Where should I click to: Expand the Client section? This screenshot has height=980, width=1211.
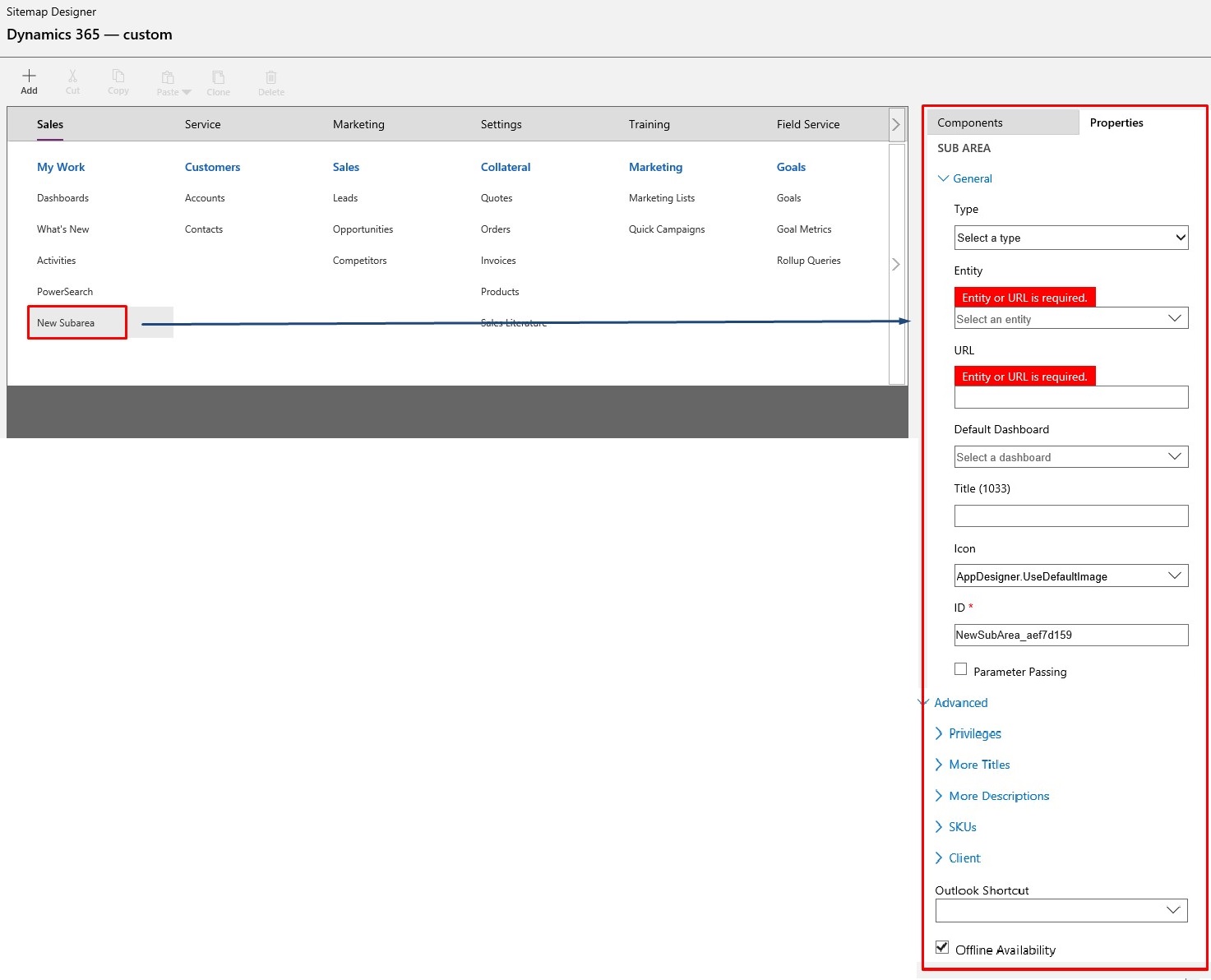pyautogui.click(x=958, y=858)
